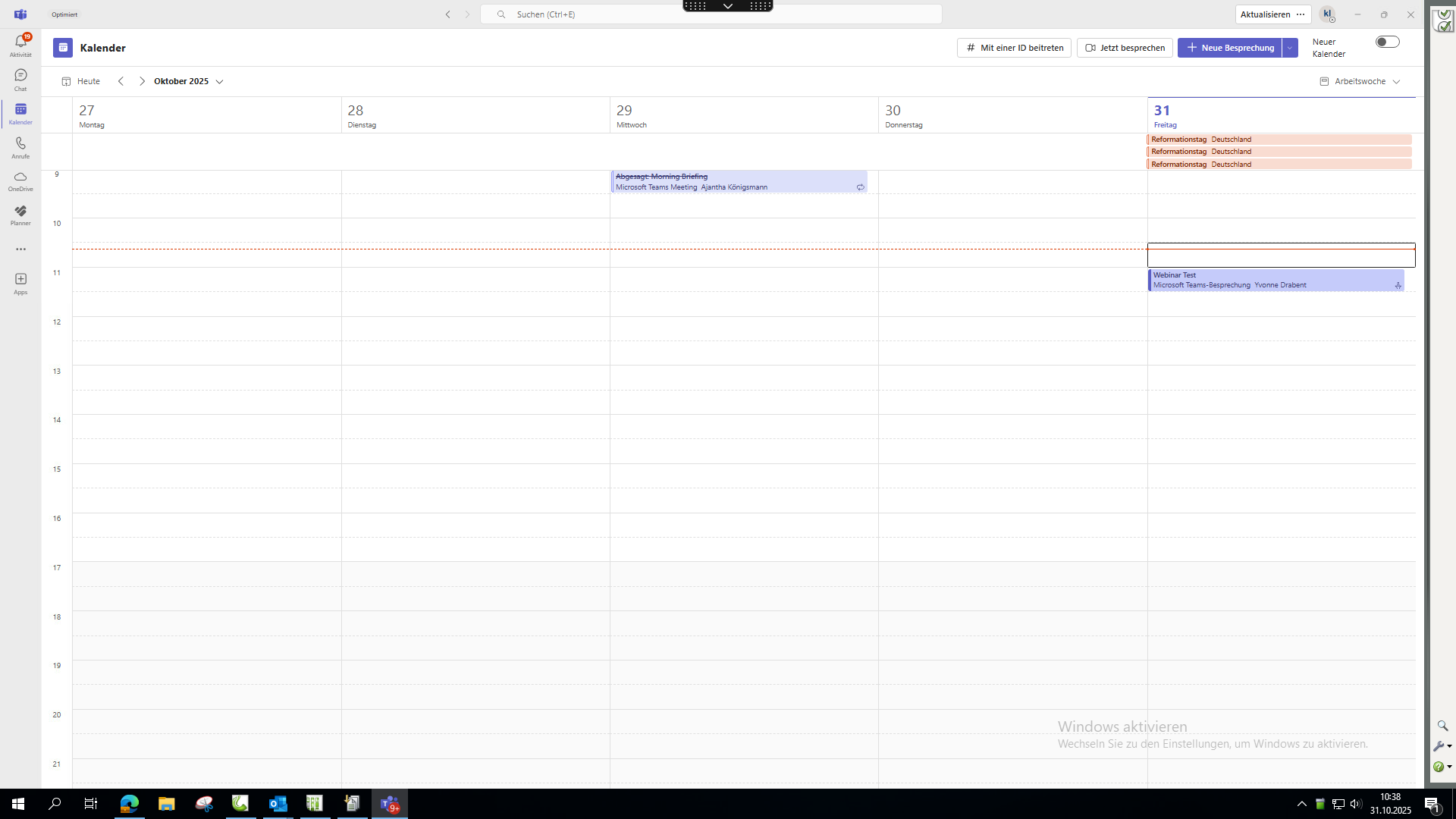Go to next week arrow
Image resolution: width=1456 pixels, height=819 pixels.
click(x=142, y=81)
